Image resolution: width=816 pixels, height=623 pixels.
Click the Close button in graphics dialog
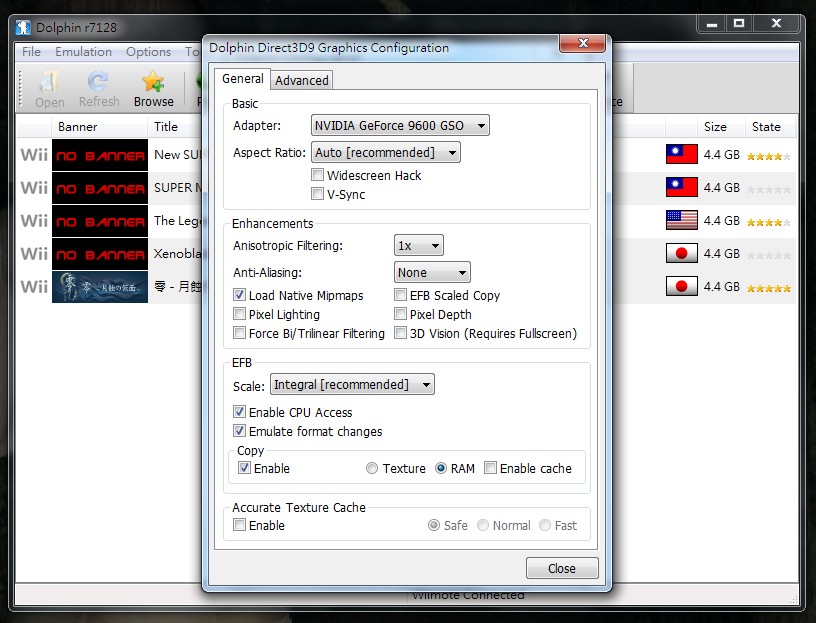pos(562,568)
